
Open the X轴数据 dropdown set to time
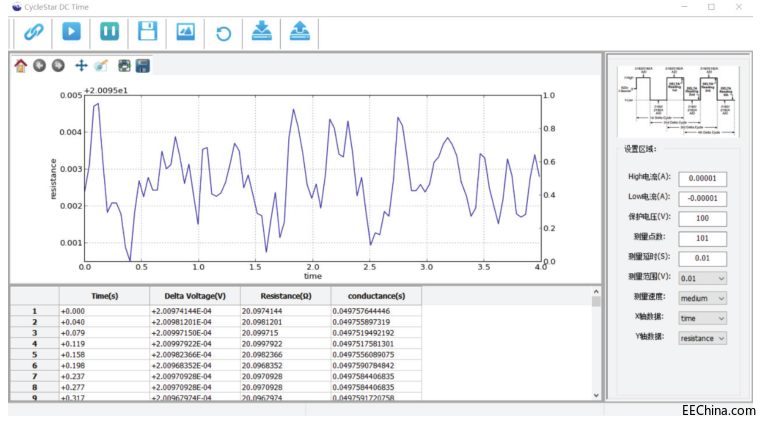click(x=702, y=318)
